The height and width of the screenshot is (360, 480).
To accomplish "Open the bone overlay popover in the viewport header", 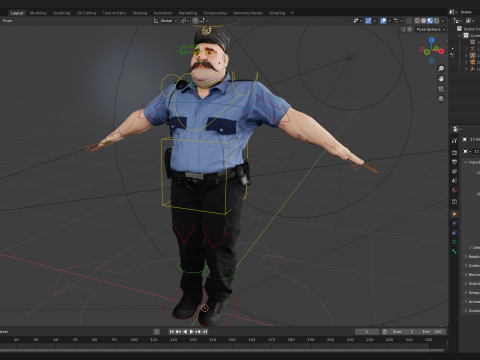I will click(398, 21).
